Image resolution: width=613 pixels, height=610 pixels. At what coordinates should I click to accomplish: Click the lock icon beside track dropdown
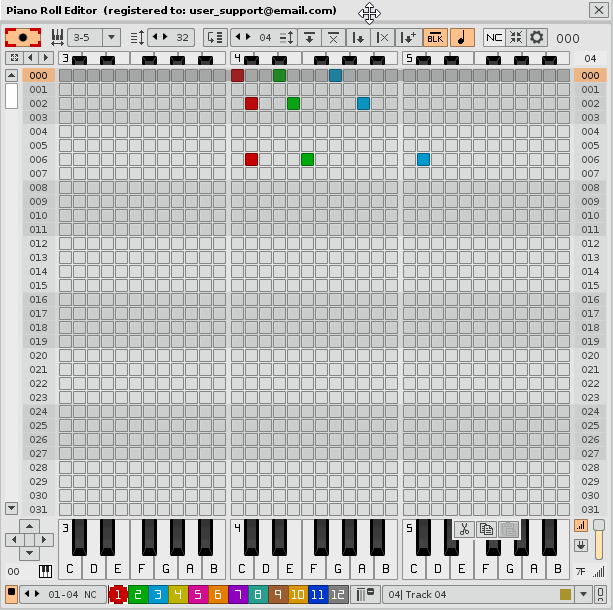coord(601,595)
